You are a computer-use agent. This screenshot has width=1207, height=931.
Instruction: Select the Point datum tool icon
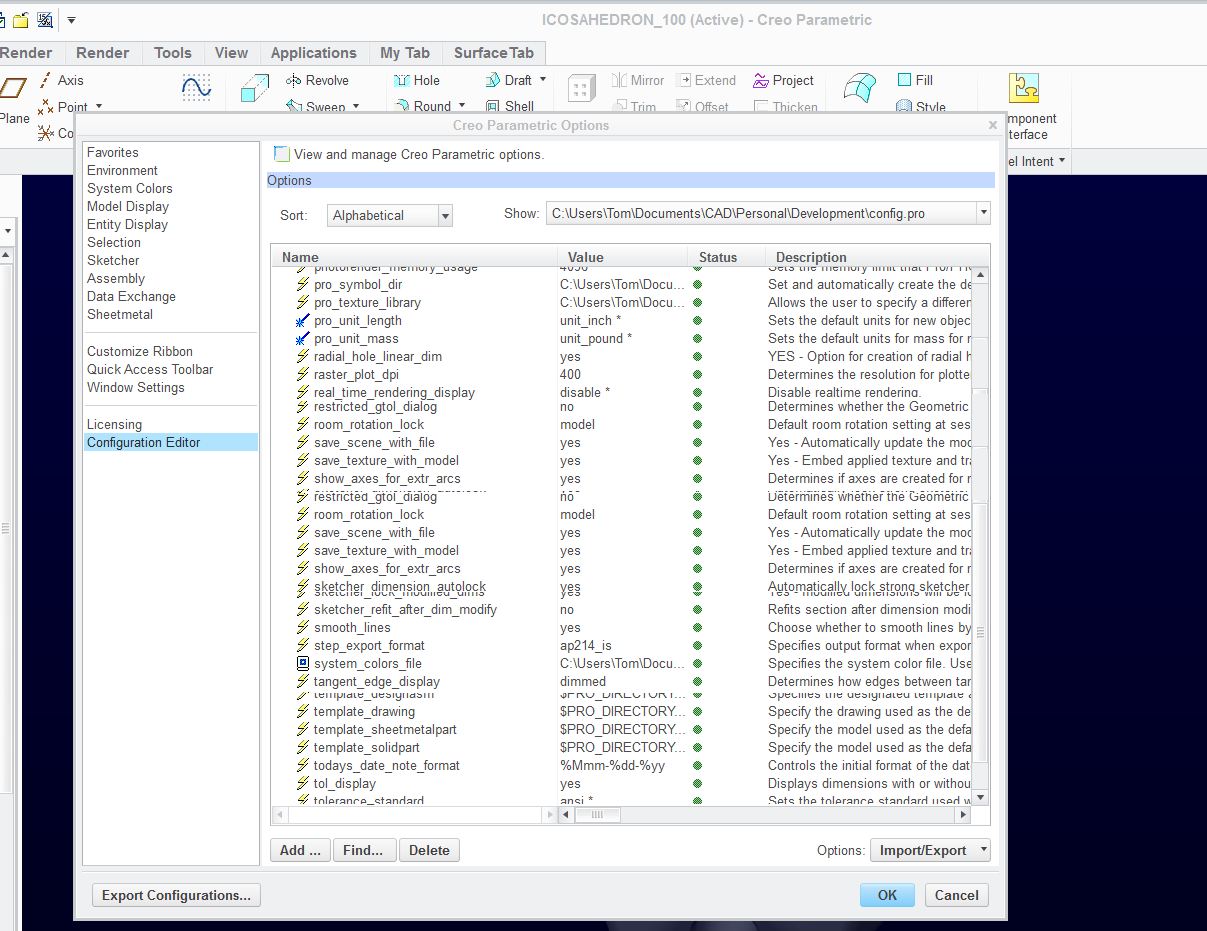click(45, 106)
